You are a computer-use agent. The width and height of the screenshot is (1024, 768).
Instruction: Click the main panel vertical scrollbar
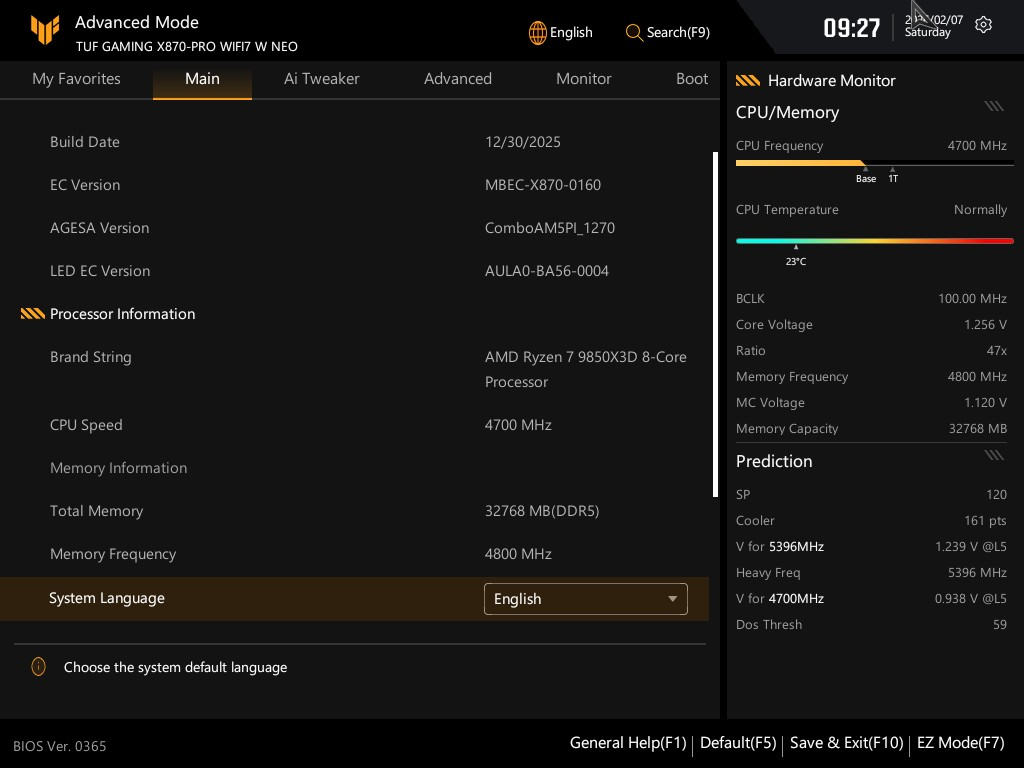(715, 324)
